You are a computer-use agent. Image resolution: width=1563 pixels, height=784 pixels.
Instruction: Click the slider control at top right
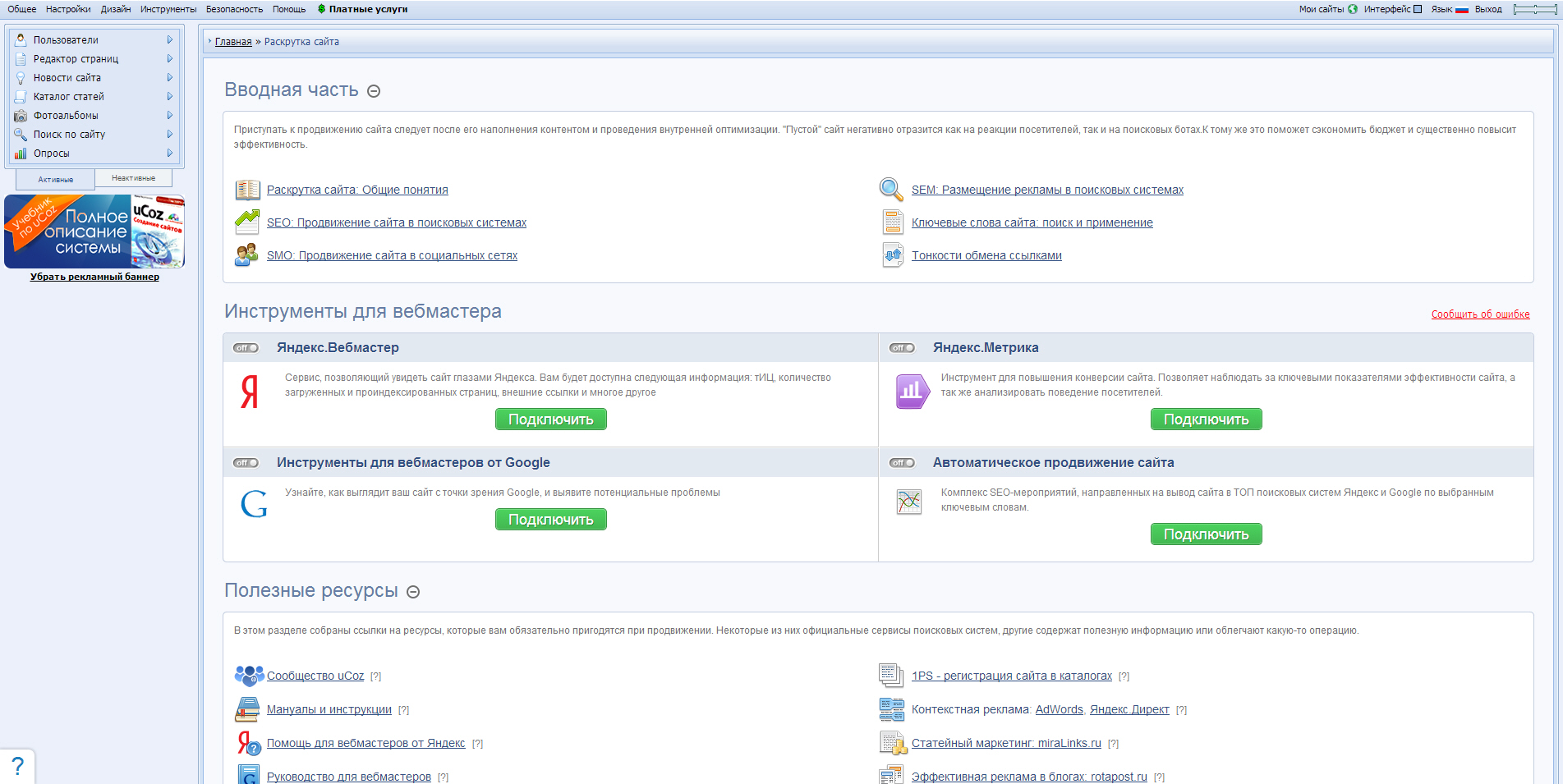pyautogui.click(x=1534, y=9)
